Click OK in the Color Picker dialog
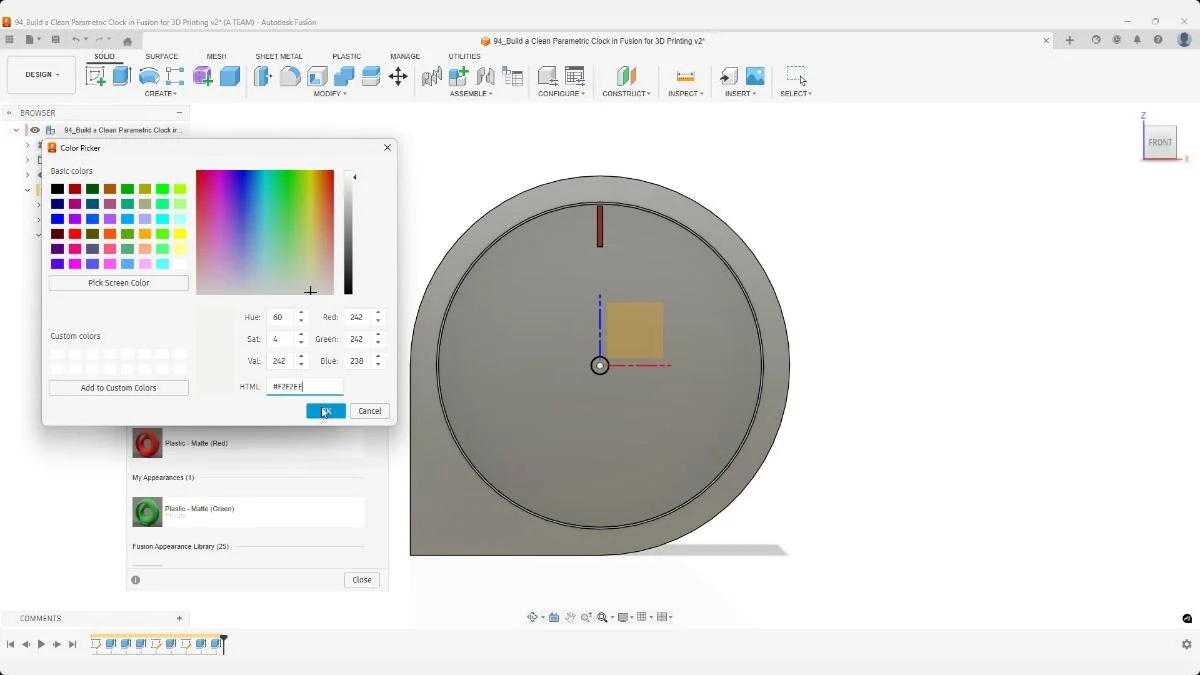Viewport: 1200px width, 675px height. point(325,410)
